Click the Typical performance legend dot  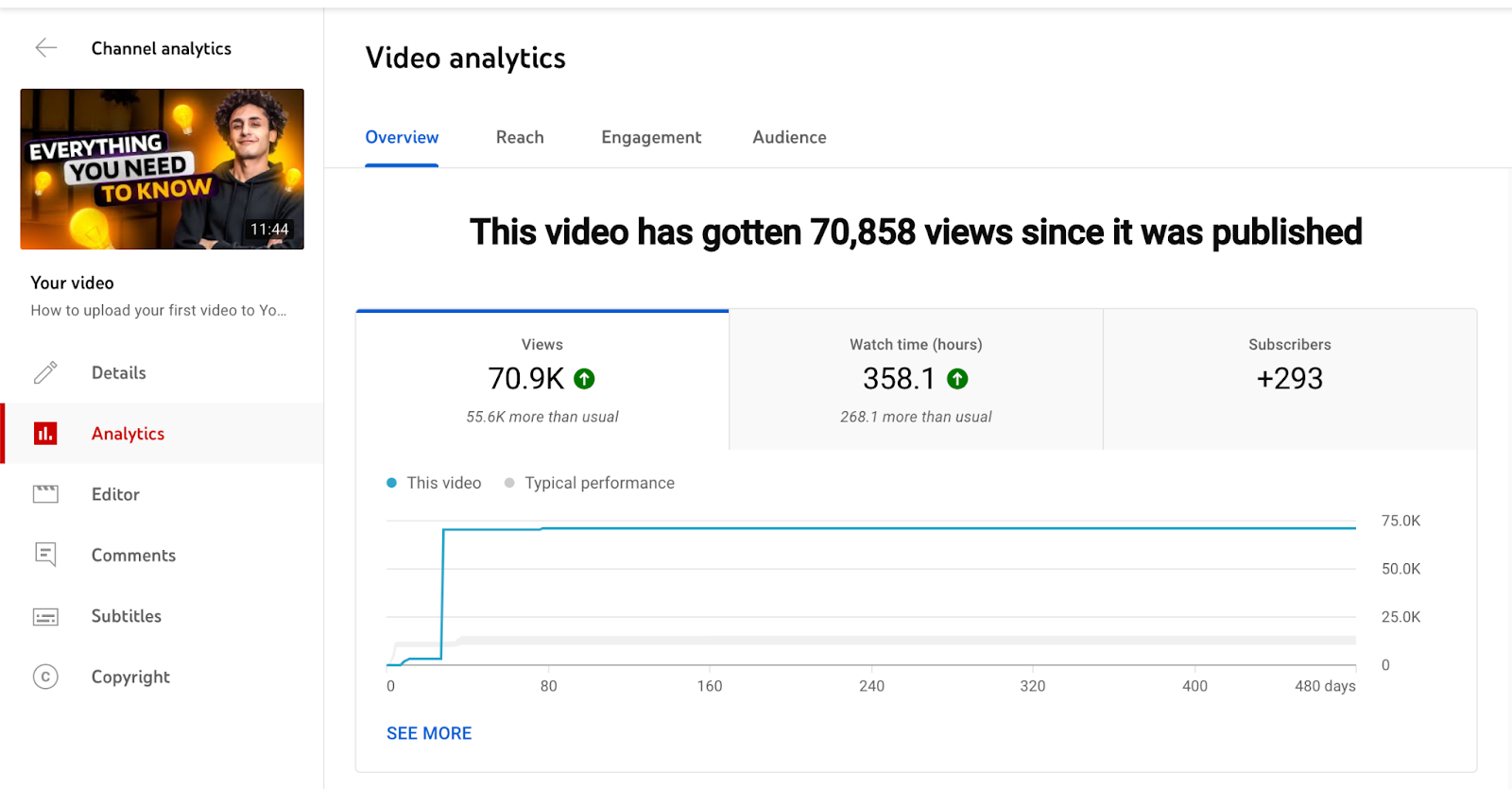click(x=509, y=483)
